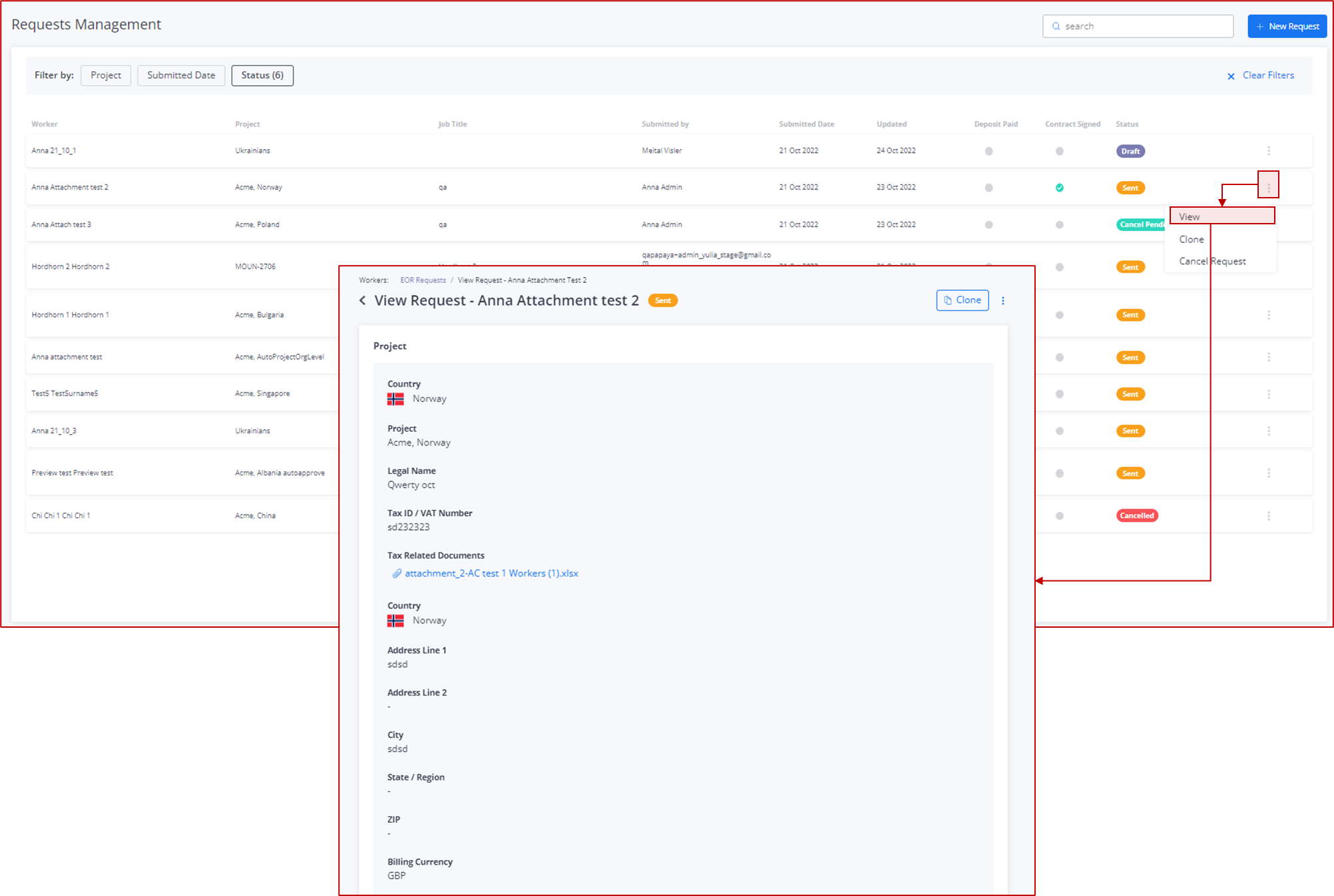1334x896 pixels.
Task: Open the Project filter dropdown
Action: click(x=105, y=75)
